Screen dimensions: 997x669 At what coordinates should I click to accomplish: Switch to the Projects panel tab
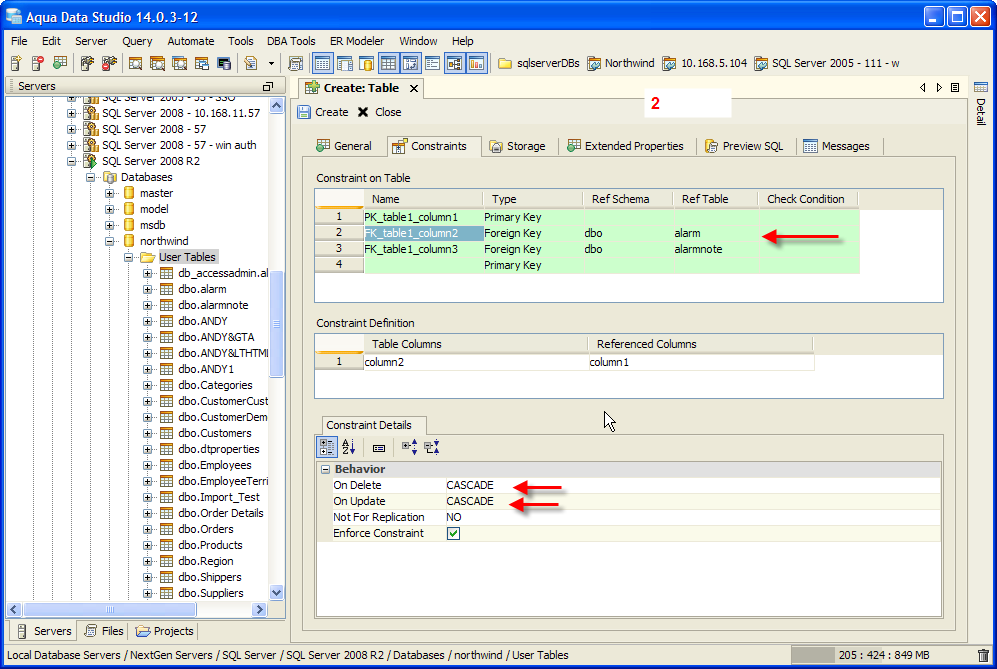point(164,631)
